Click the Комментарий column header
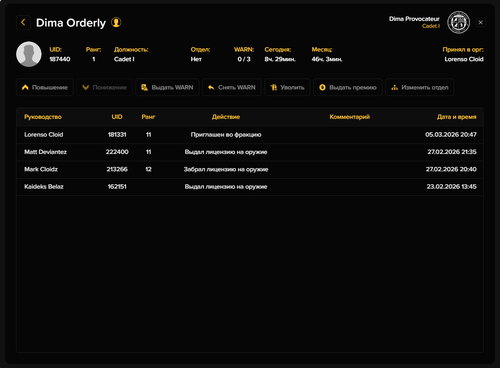The width and height of the screenshot is (500, 368). [x=350, y=117]
